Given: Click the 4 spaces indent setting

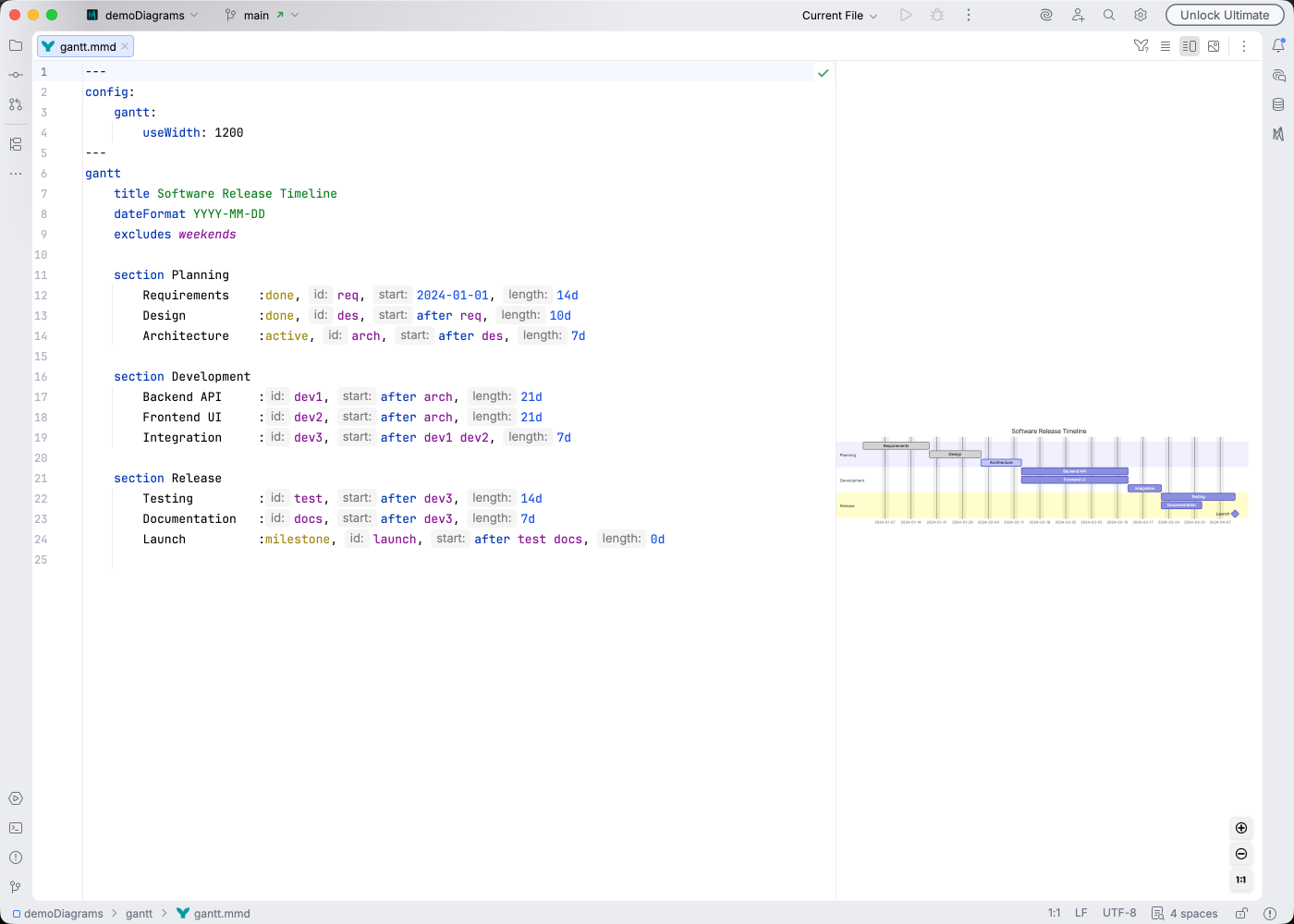Looking at the screenshot, I should point(1192,913).
